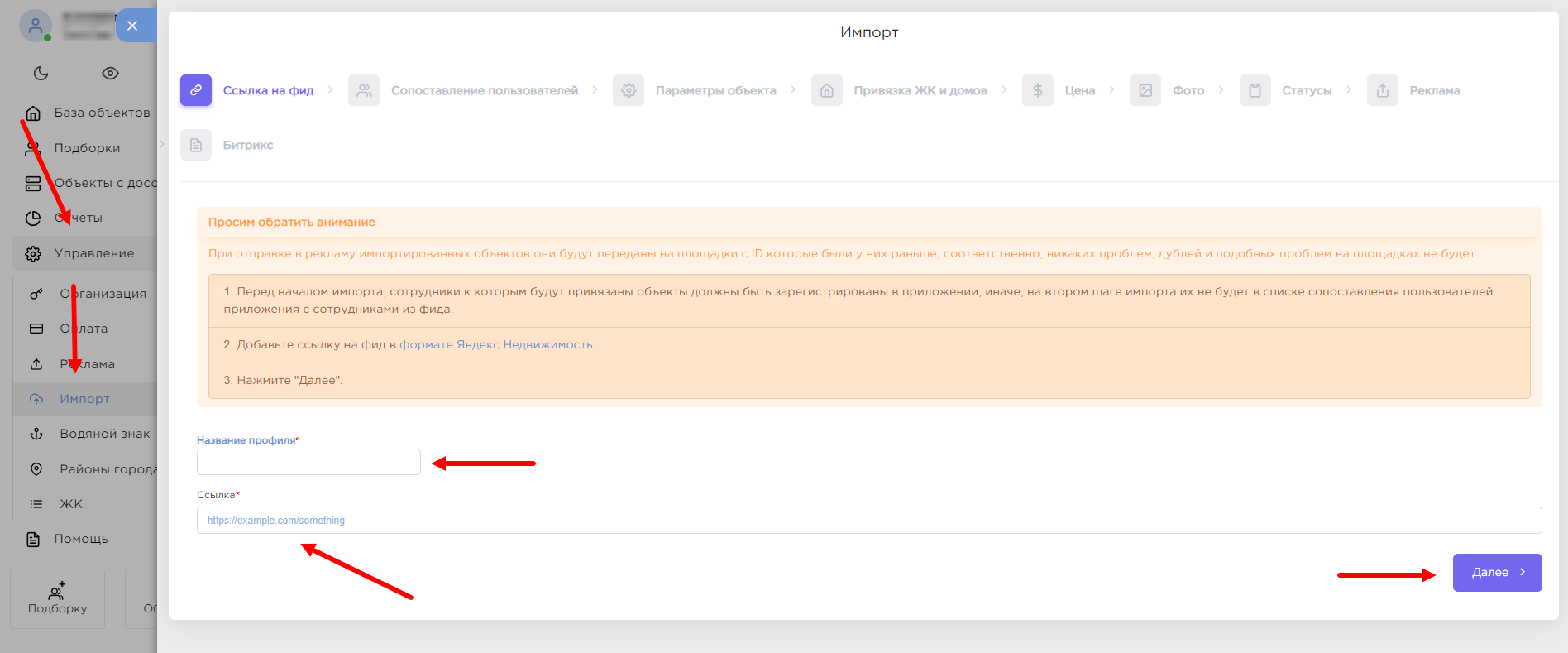This screenshot has width=1568, height=653.
Task: Click the gear icon for object parameters
Action: click(629, 90)
